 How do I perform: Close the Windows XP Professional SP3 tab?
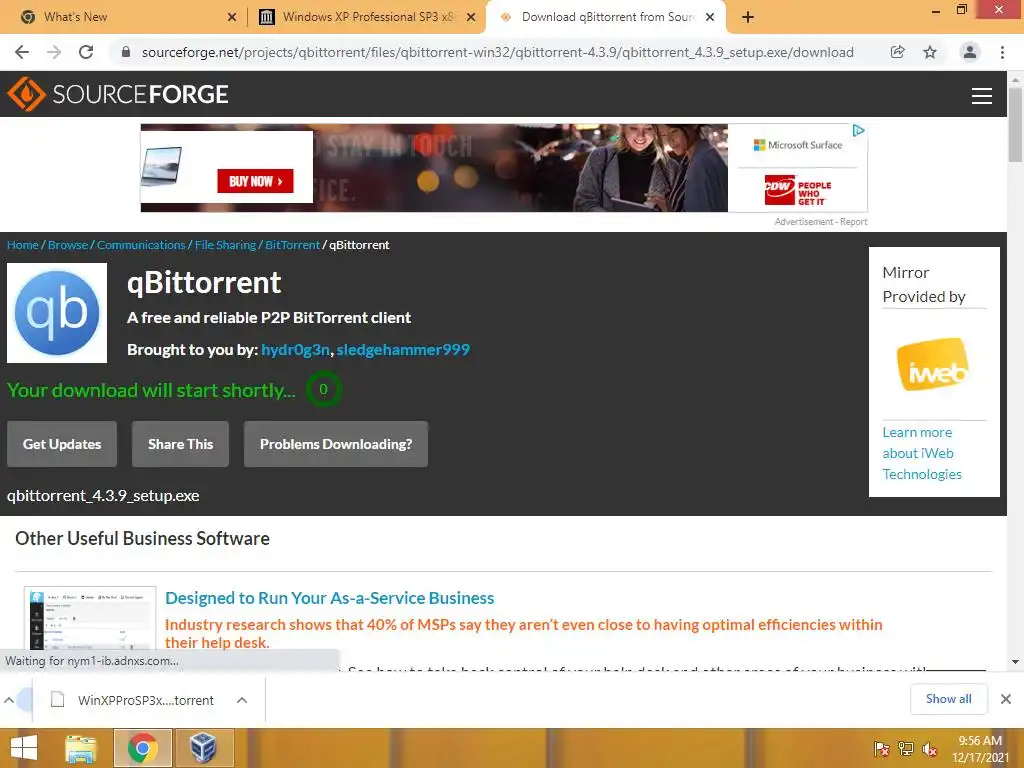tap(471, 17)
